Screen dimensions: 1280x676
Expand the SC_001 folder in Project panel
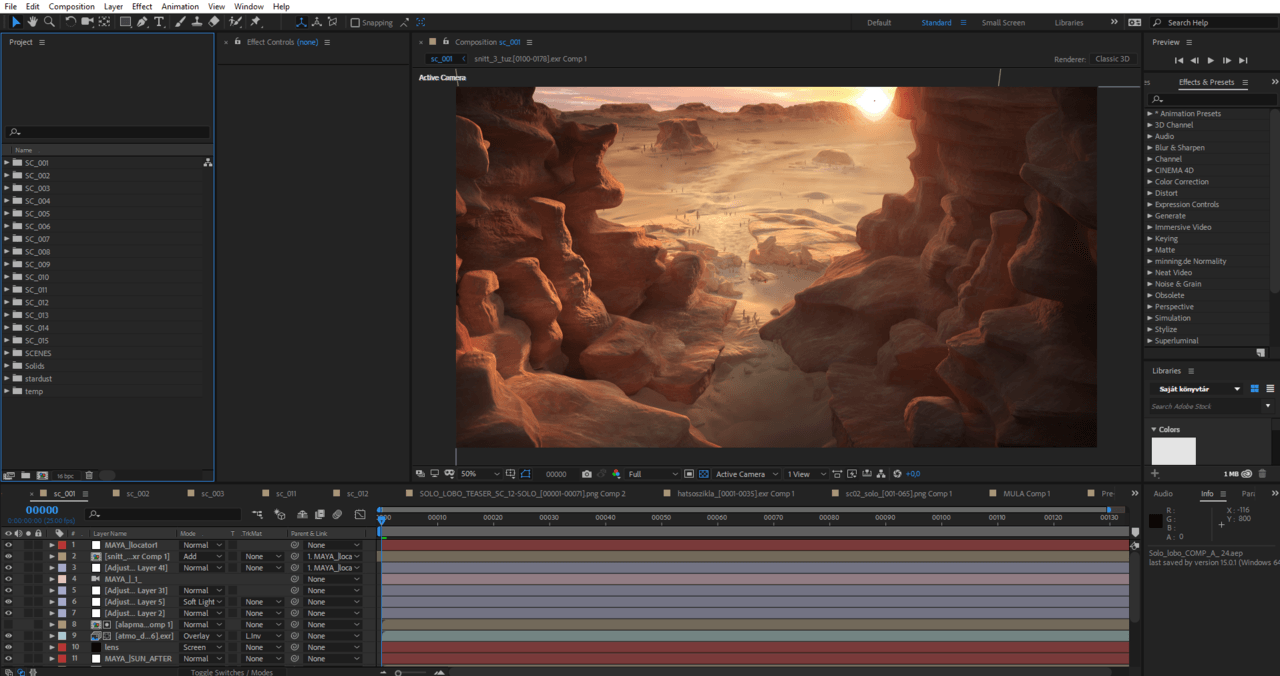tap(7, 162)
